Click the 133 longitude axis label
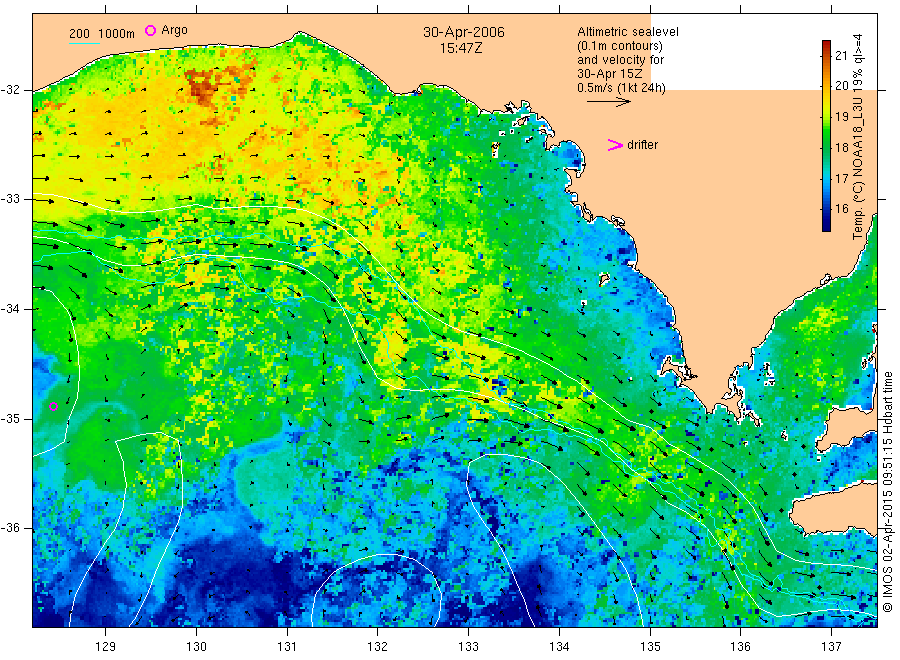 pos(468,646)
